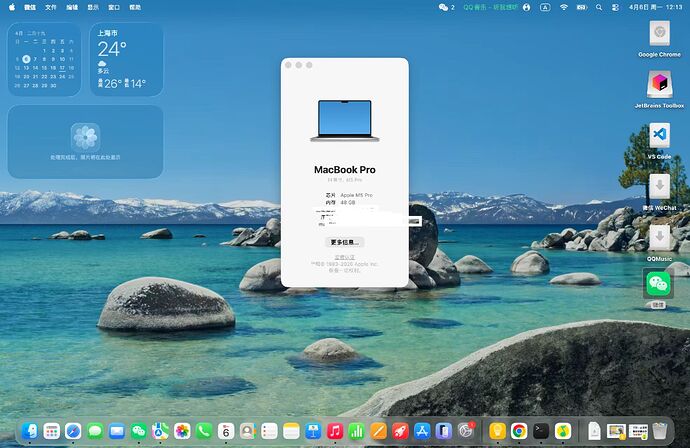Open Wi-Fi menu in menu bar
Screen dimensions: 690x448
(564, 7)
